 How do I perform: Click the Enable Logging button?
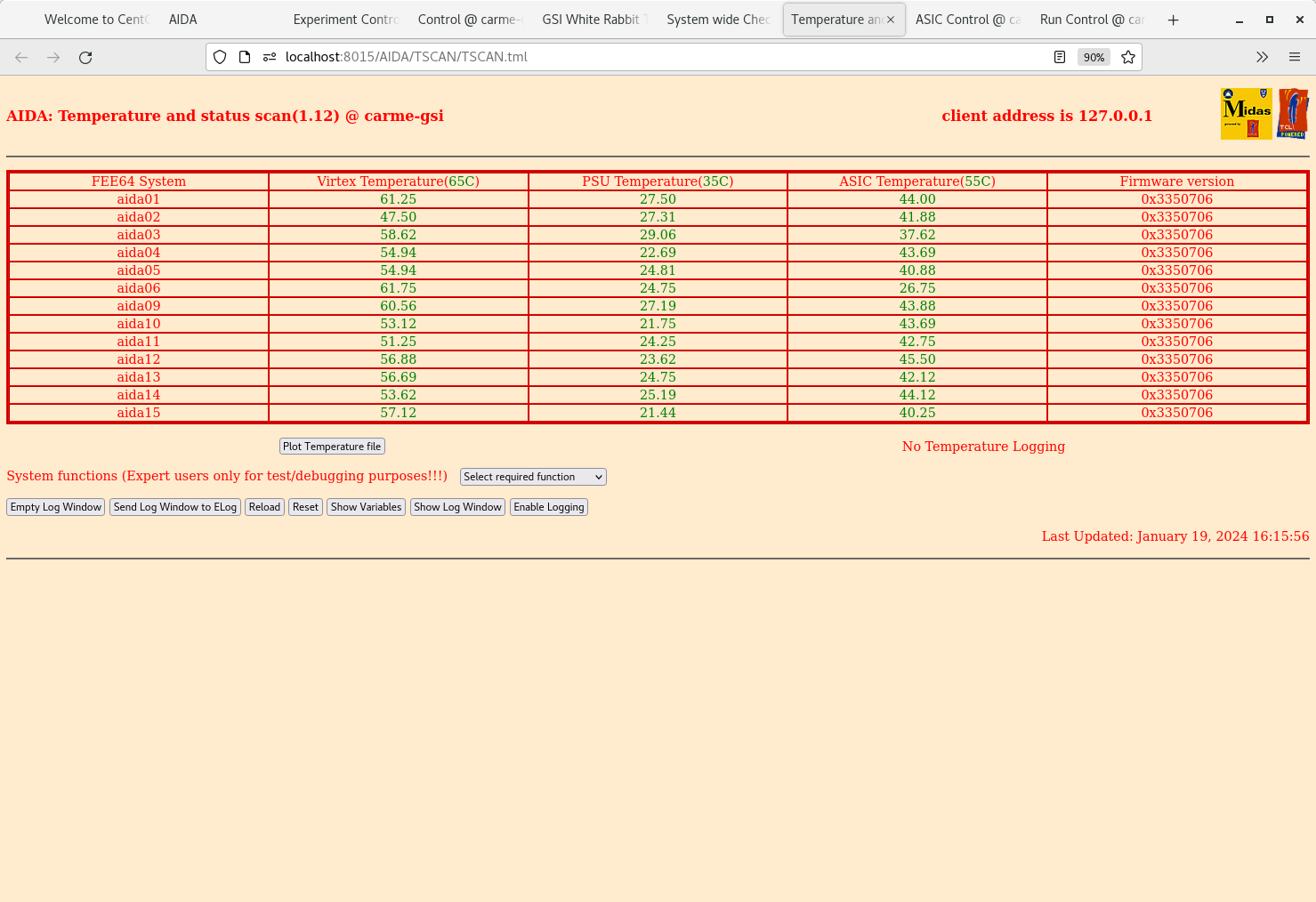coord(549,507)
